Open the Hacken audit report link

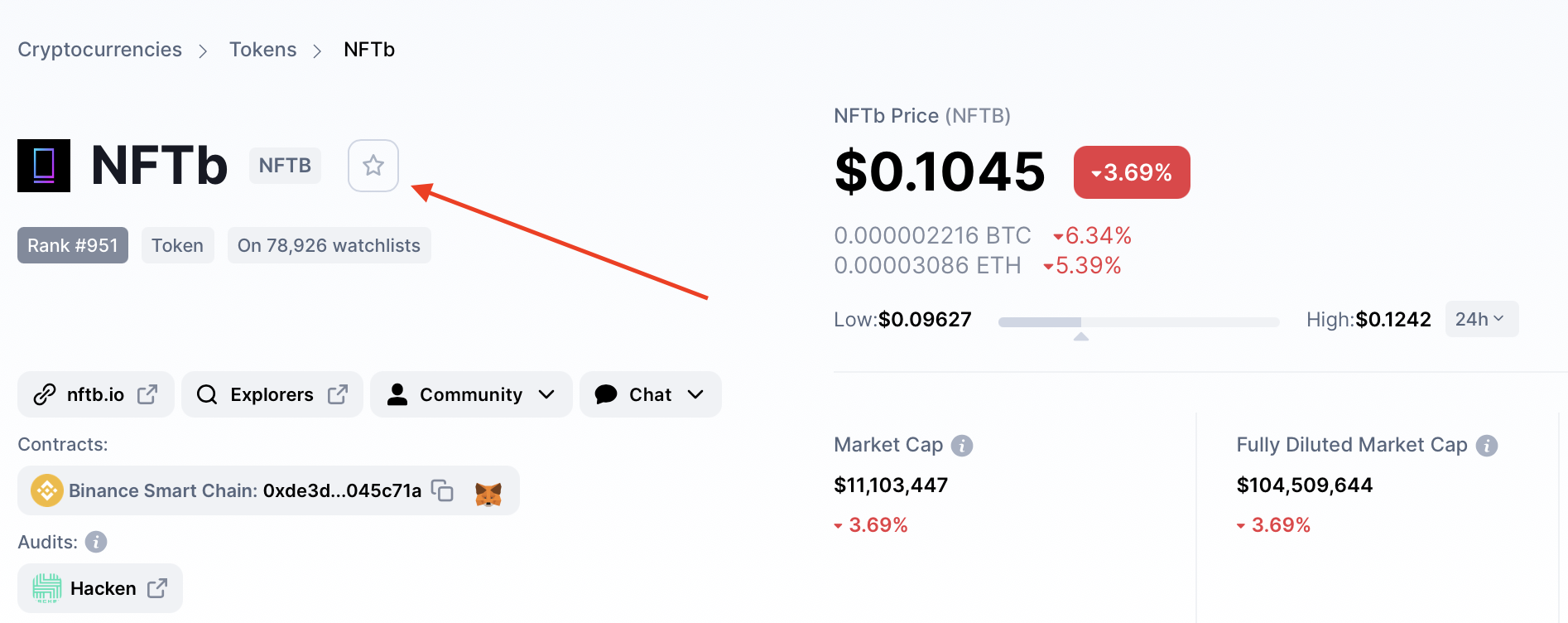[100, 588]
